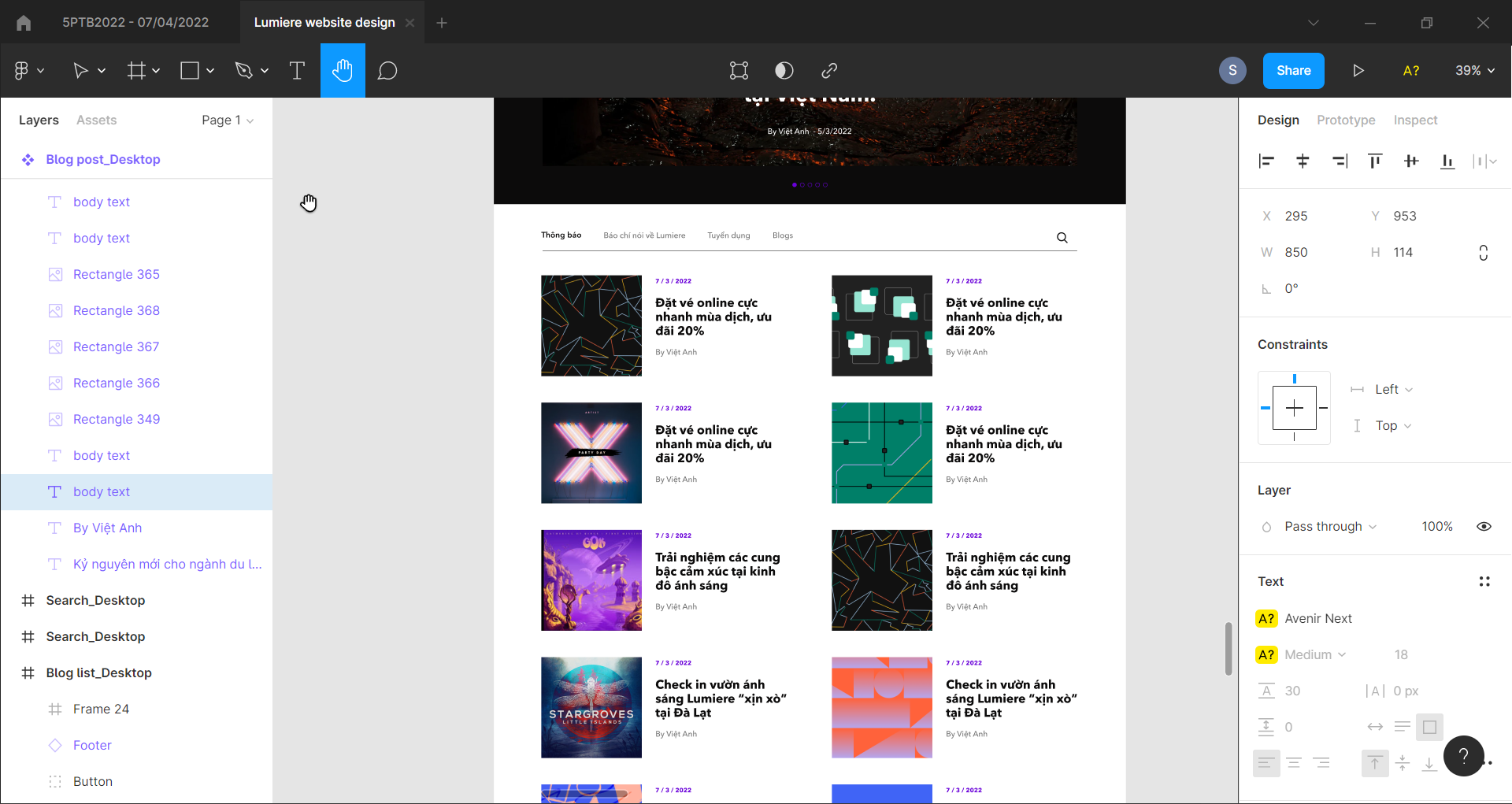This screenshot has height=804, width=1512.
Task: Click the Create link icon
Action: point(828,71)
